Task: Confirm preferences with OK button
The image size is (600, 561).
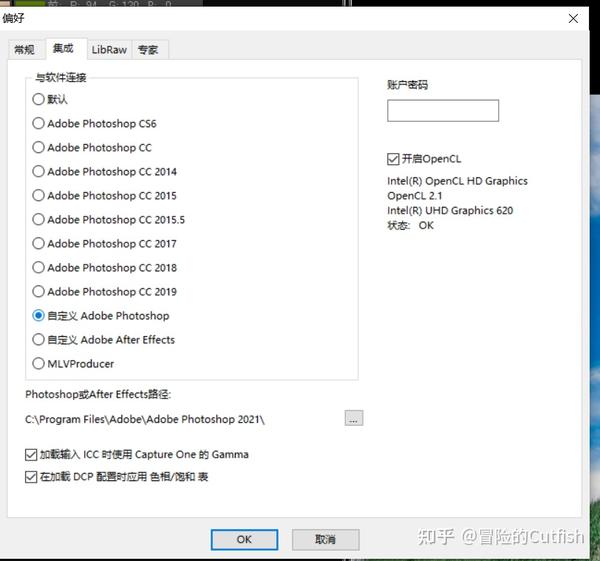Action: [x=244, y=540]
